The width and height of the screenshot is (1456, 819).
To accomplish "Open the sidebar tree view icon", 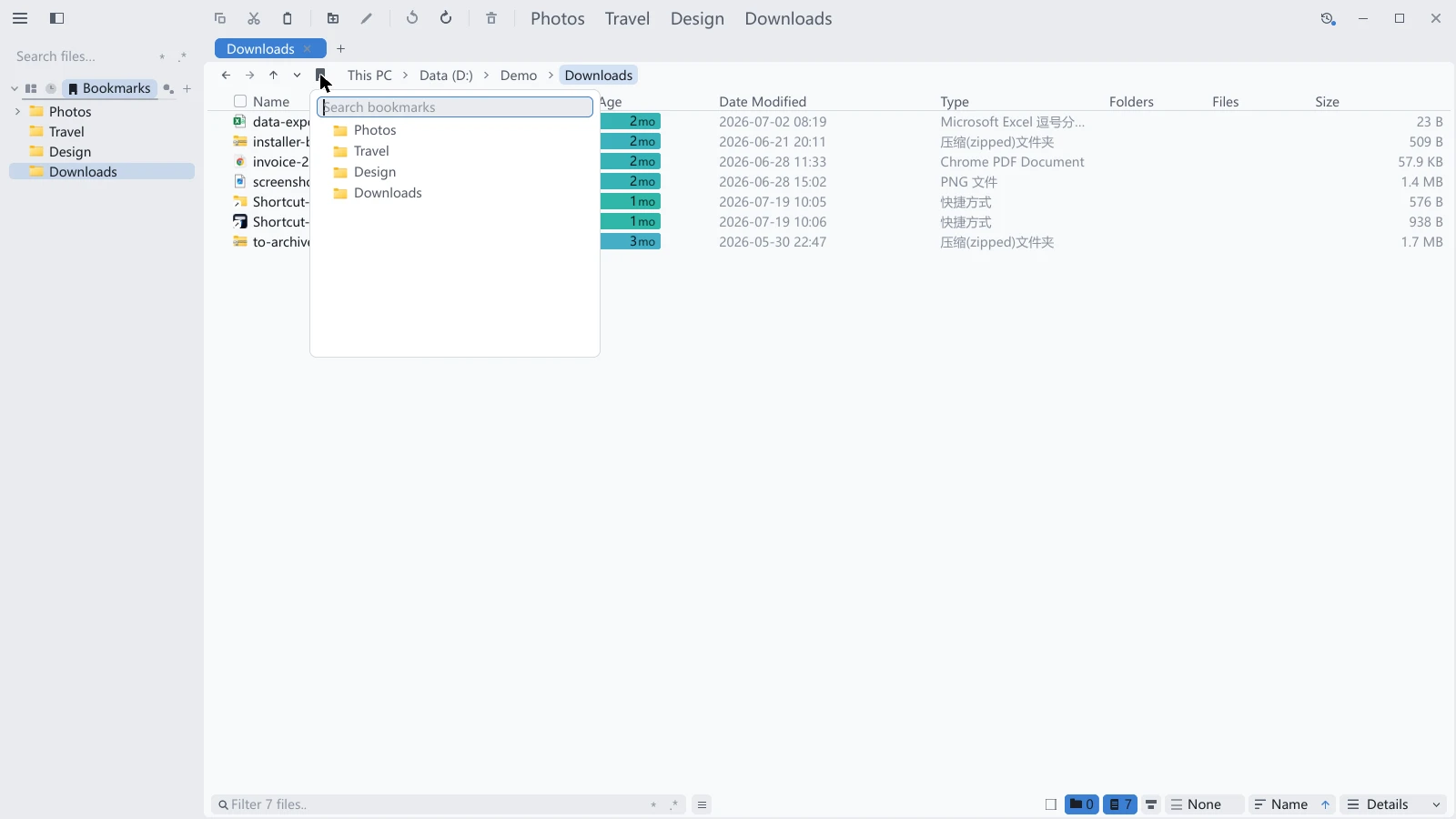I will point(31,88).
